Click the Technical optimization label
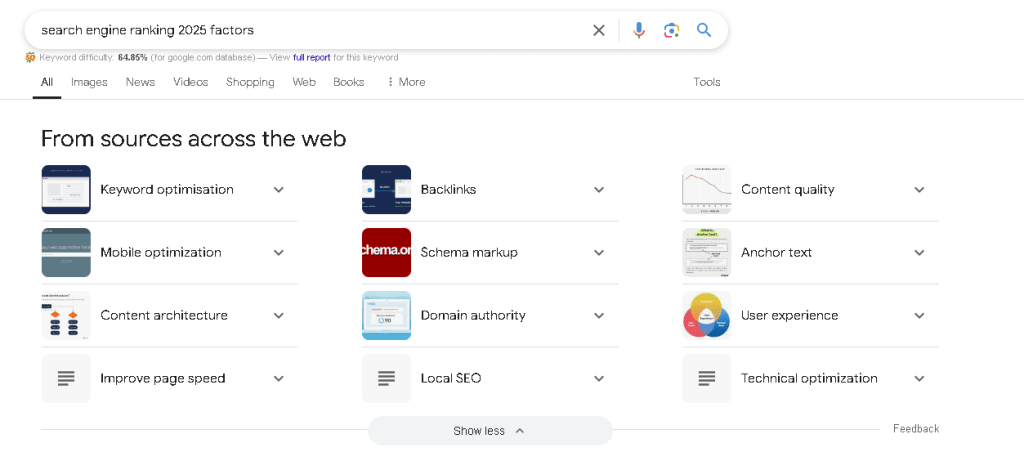1024x461 pixels. click(x=809, y=378)
